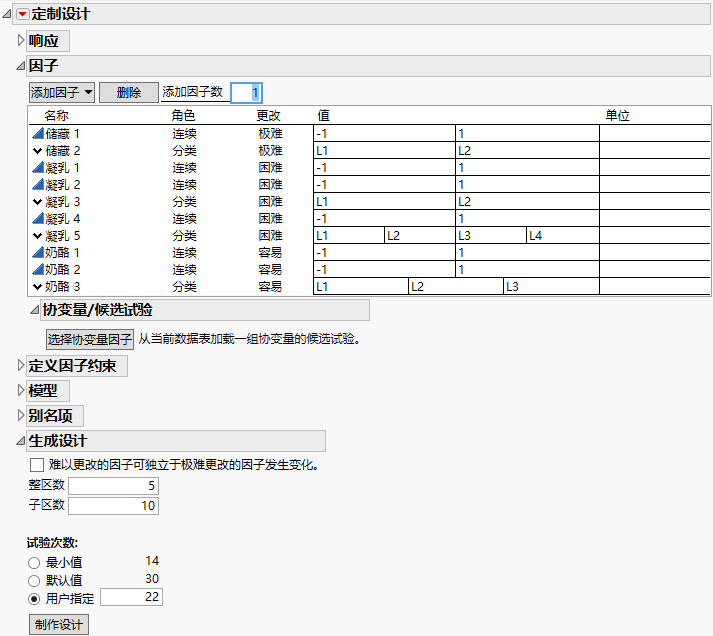Click the 整区数 input field
The width and height of the screenshot is (713, 636).
pos(113,486)
